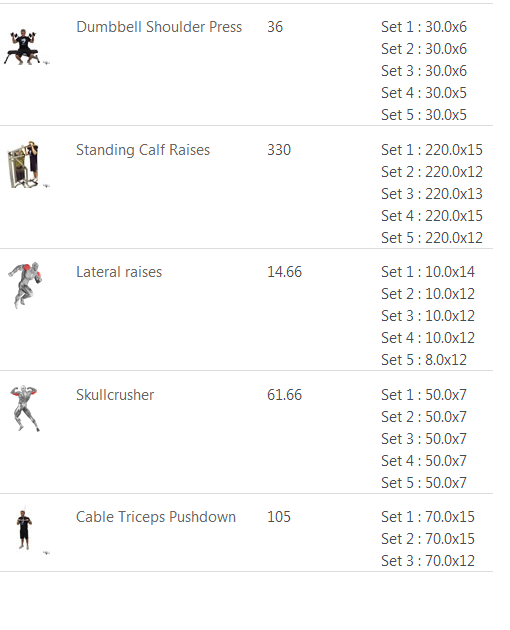Click the 14.66 value for Lateral raises

pos(285,272)
